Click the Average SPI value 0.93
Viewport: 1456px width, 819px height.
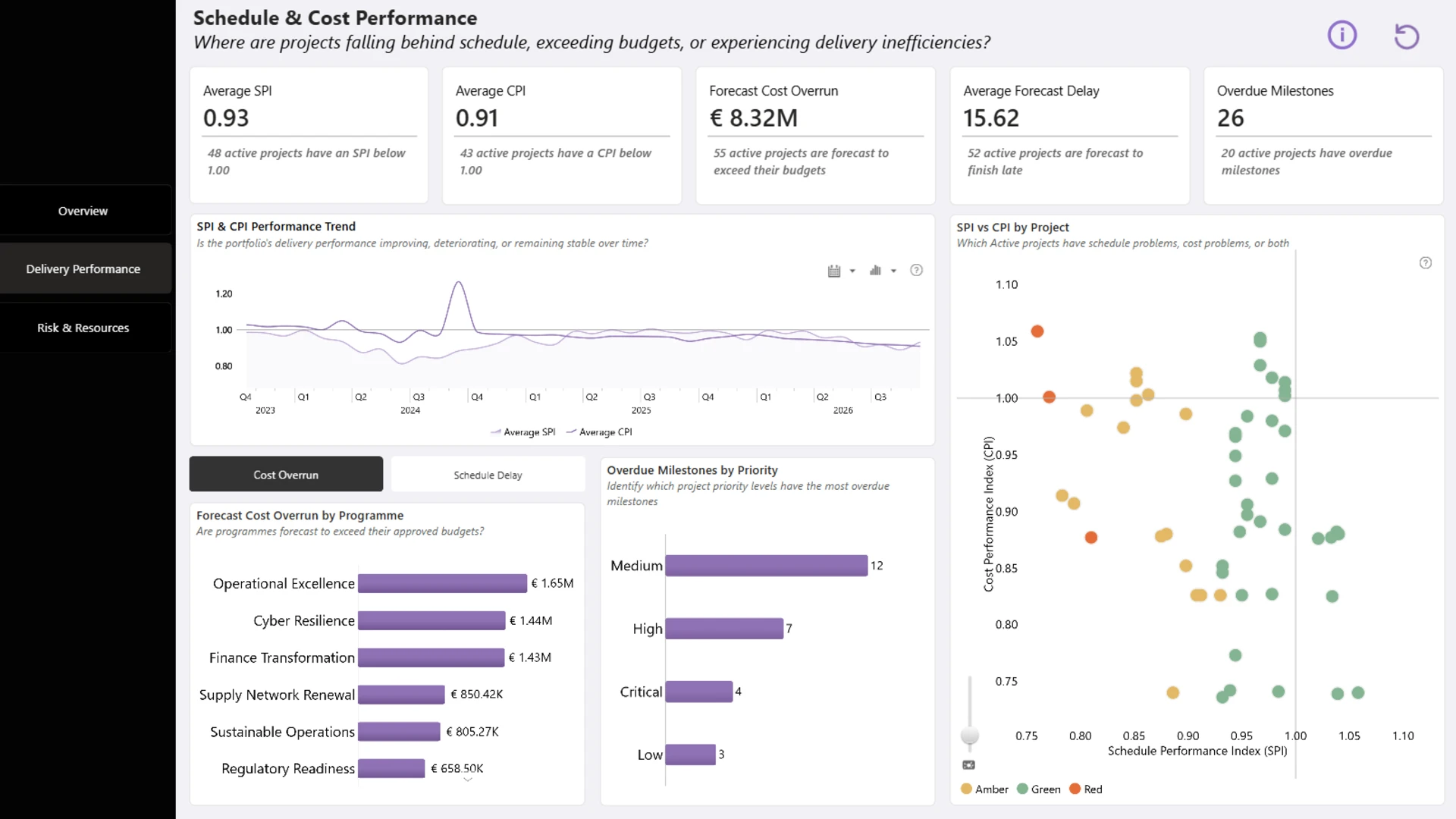click(x=226, y=118)
